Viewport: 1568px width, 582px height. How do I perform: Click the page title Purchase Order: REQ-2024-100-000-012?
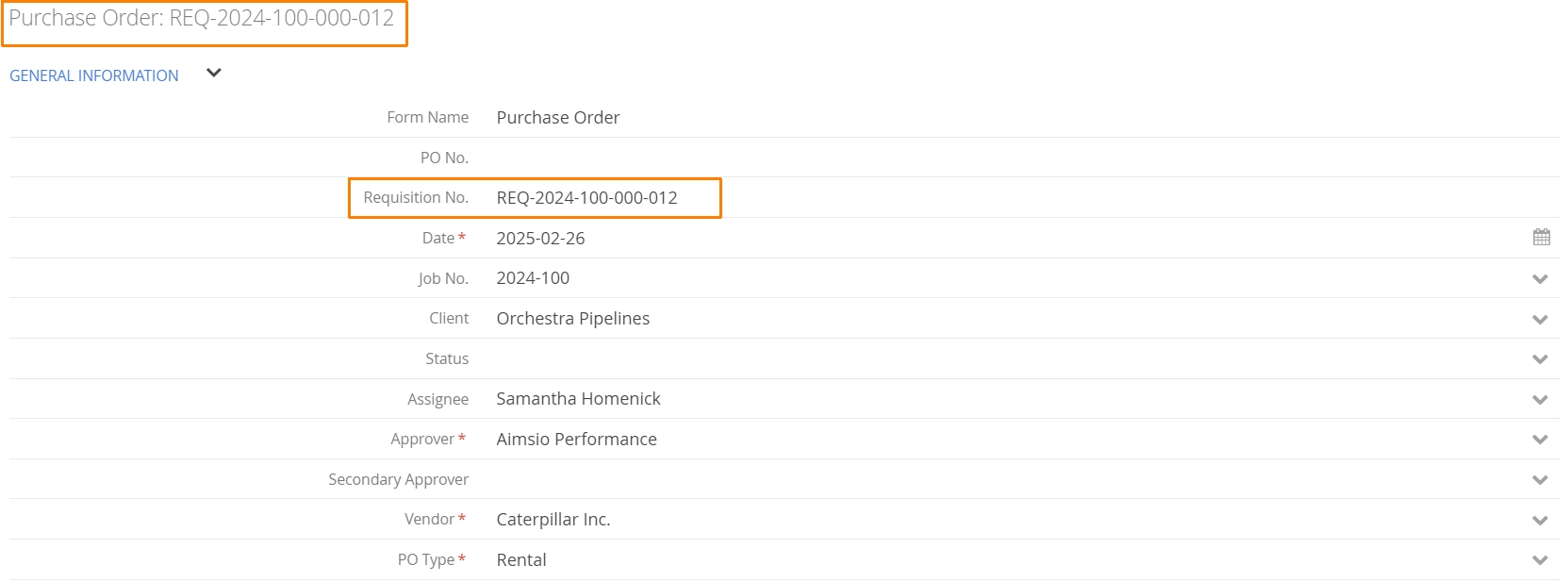(x=201, y=18)
